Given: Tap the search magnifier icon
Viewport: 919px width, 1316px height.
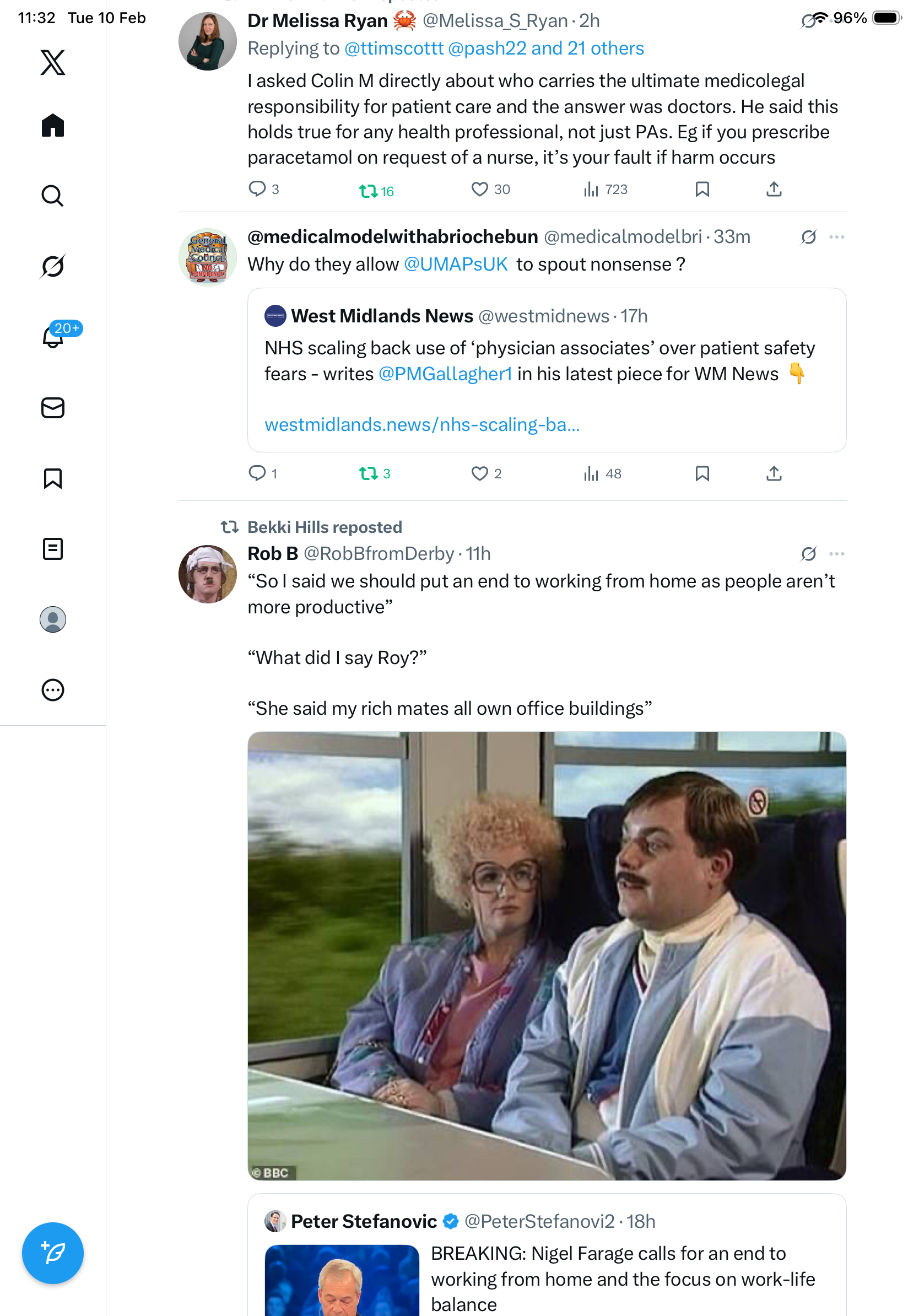Looking at the screenshot, I should pyautogui.click(x=53, y=196).
